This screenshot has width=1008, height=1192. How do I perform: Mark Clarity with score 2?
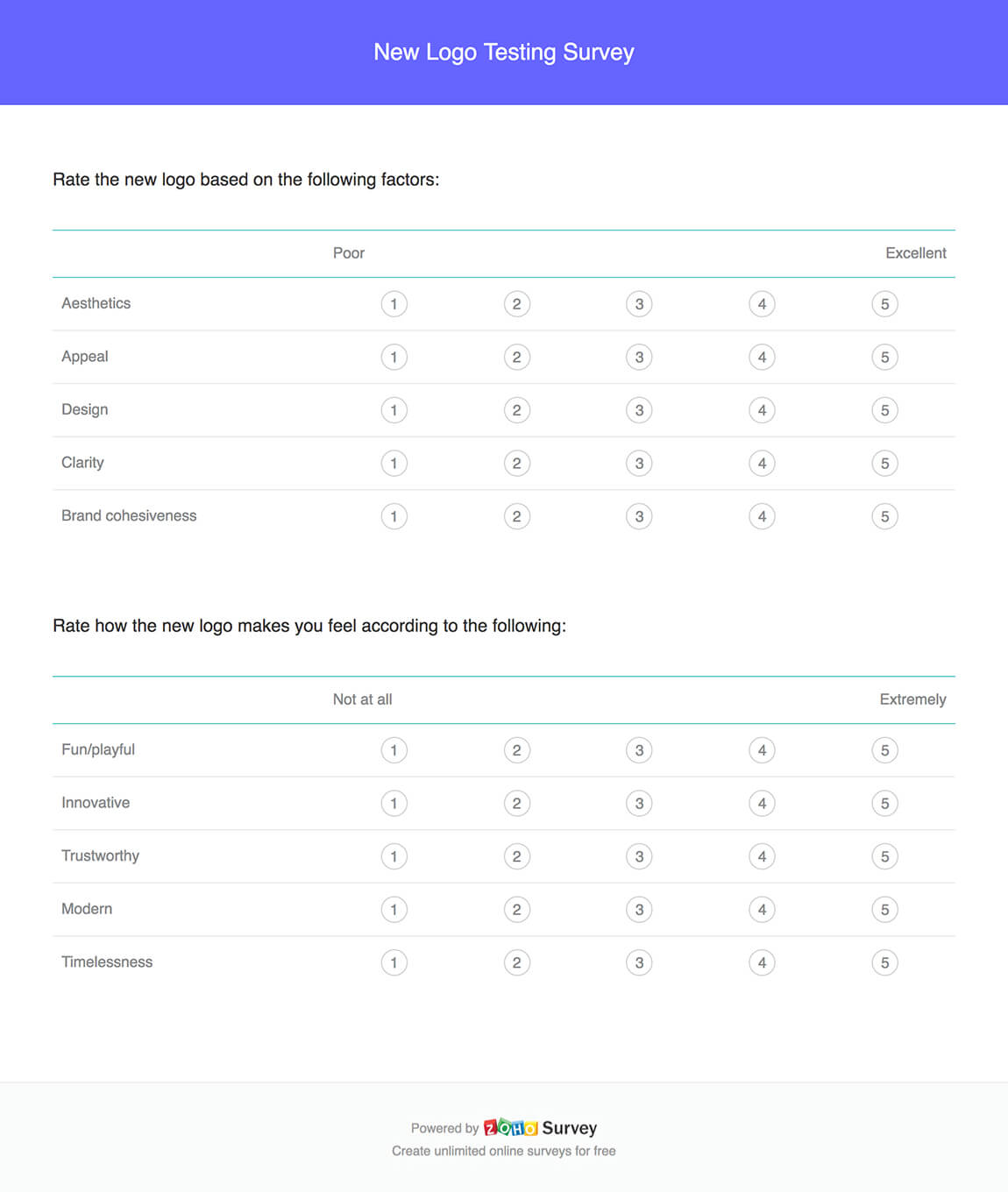click(516, 464)
